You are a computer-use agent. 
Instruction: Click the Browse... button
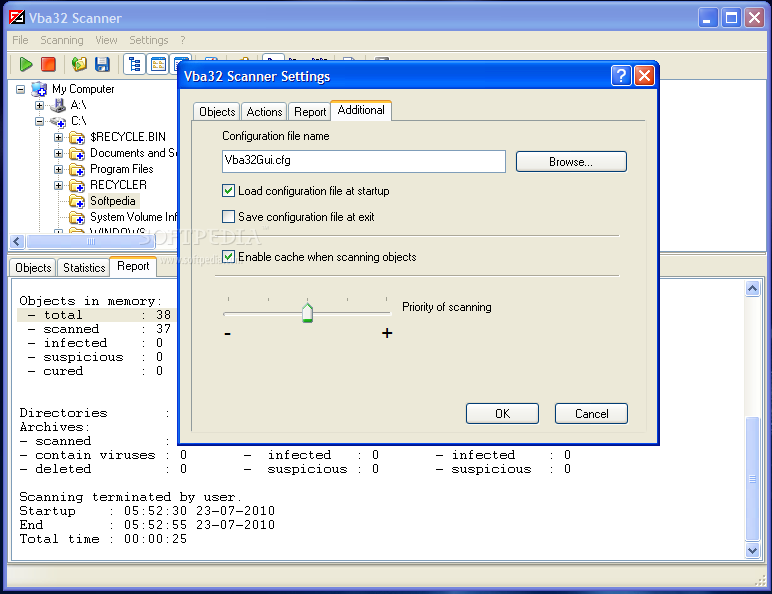pos(571,162)
